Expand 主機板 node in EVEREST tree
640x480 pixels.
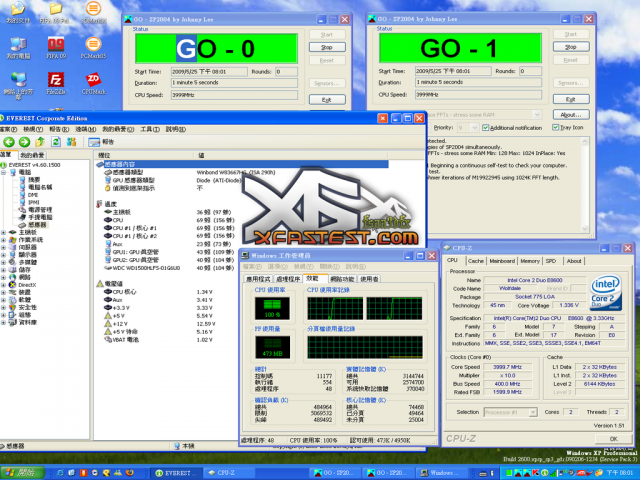[4, 232]
